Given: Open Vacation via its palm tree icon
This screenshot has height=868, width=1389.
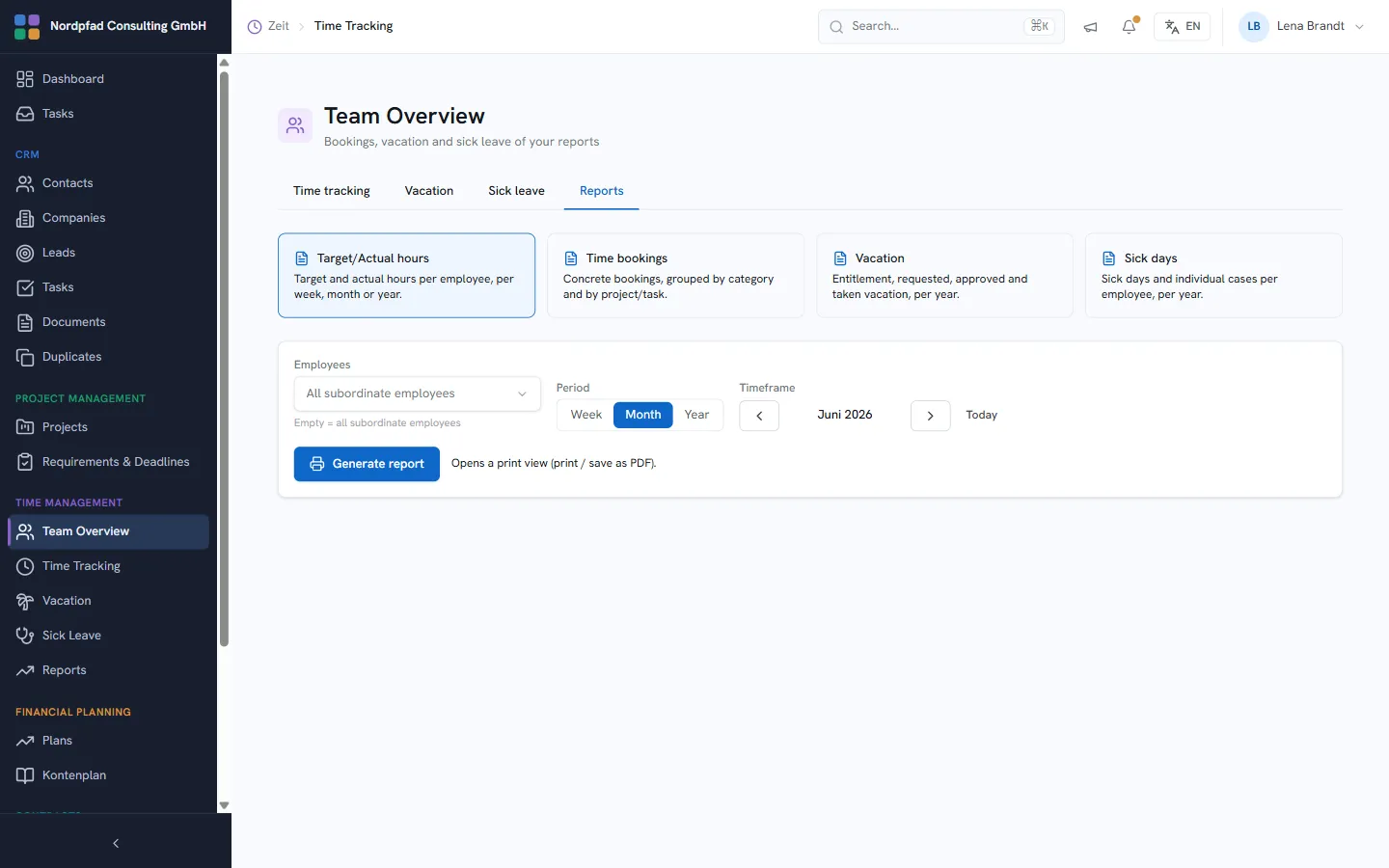Looking at the screenshot, I should coord(25,601).
